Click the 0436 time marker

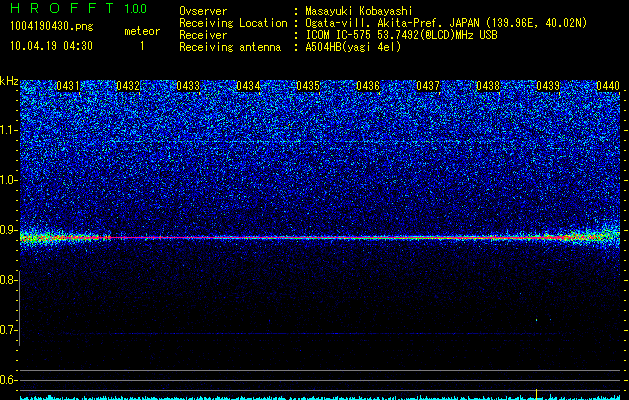[368, 86]
